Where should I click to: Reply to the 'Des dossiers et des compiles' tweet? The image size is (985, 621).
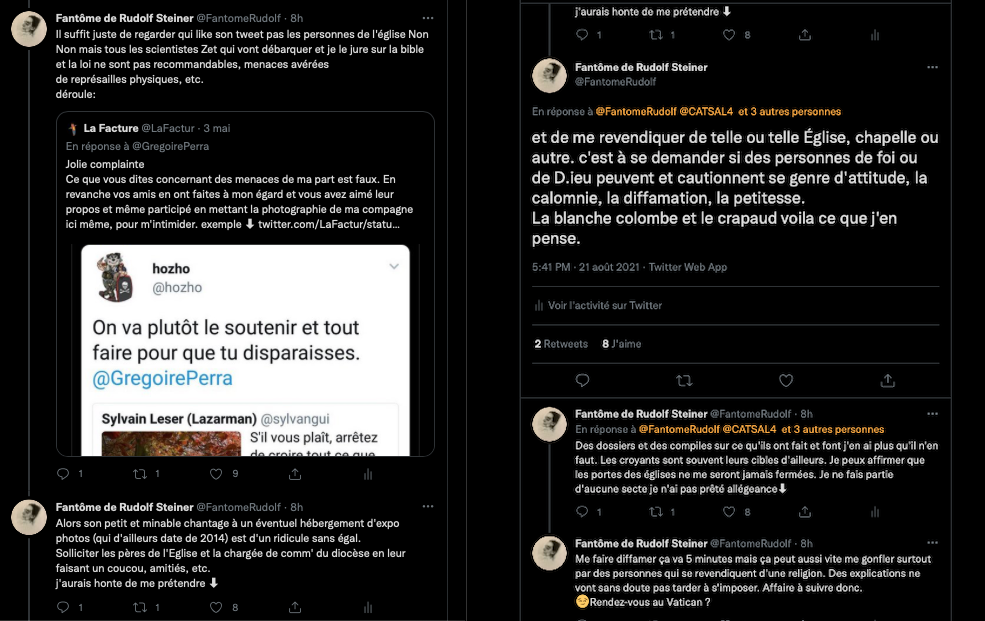[x=583, y=512]
